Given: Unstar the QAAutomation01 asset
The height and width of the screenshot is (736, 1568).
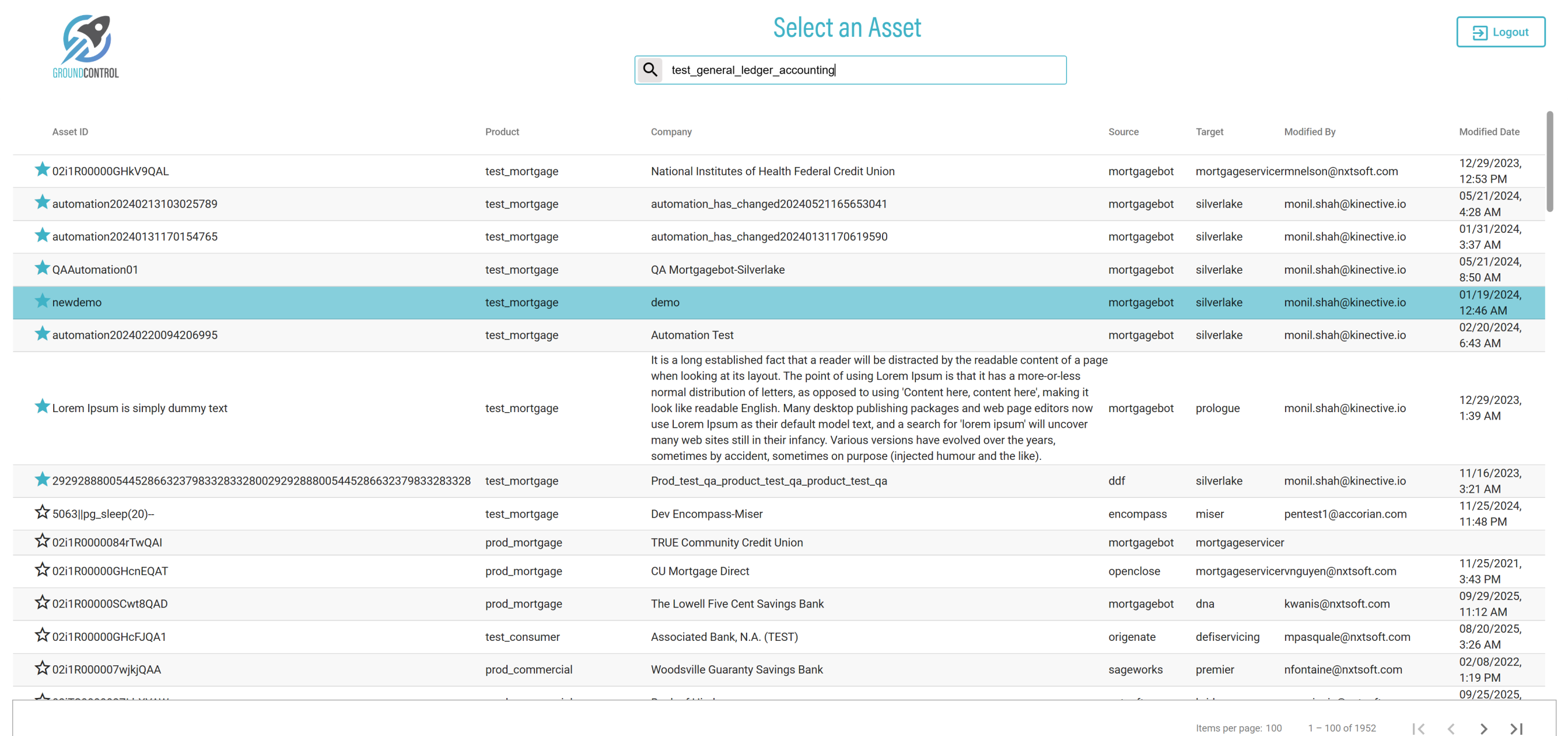Looking at the screenshot, I should tap(42, 267).
